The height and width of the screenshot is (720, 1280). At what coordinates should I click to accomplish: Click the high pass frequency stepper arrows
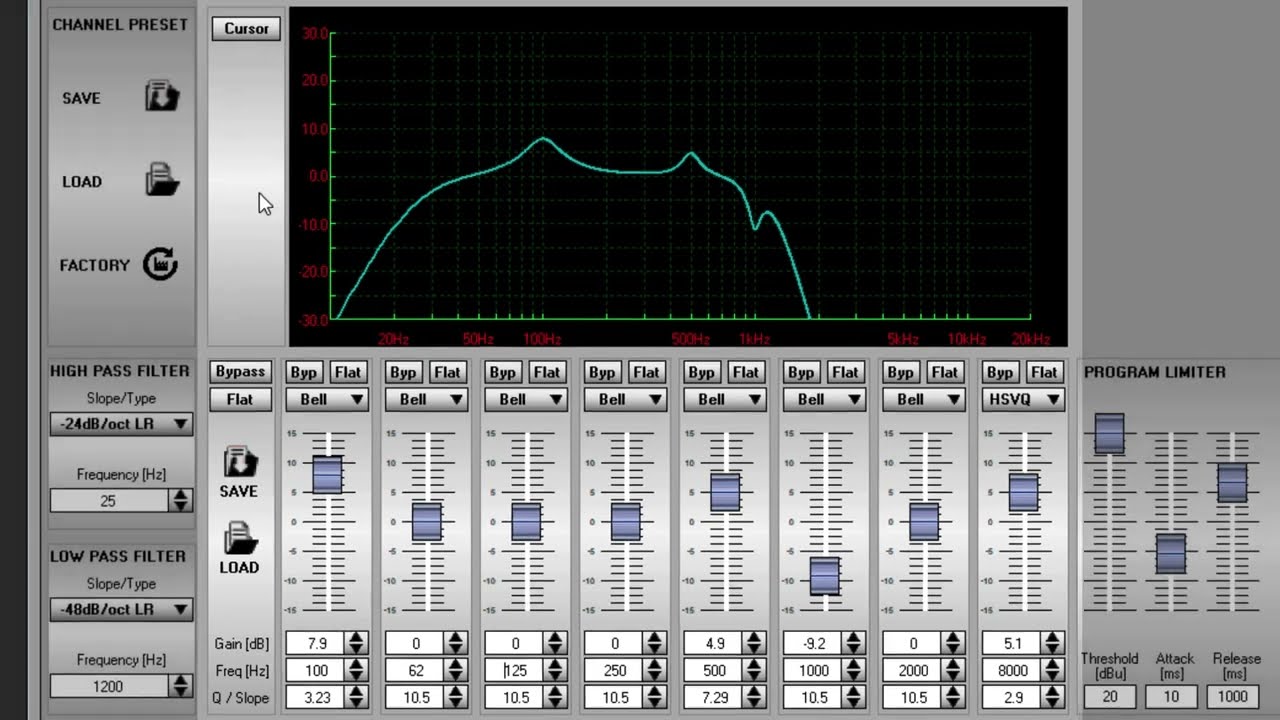point(180,501)
